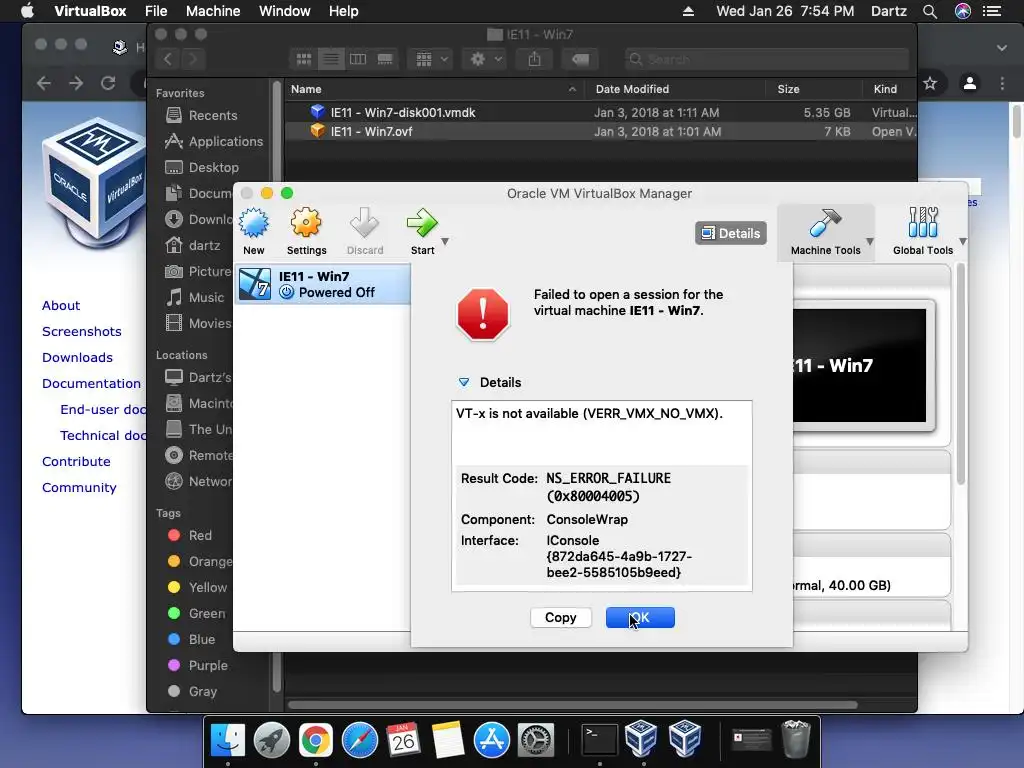This screenshot has height=768, width=1024.
Task: Switch Finder to gallery view
Action: pos(385,59)
